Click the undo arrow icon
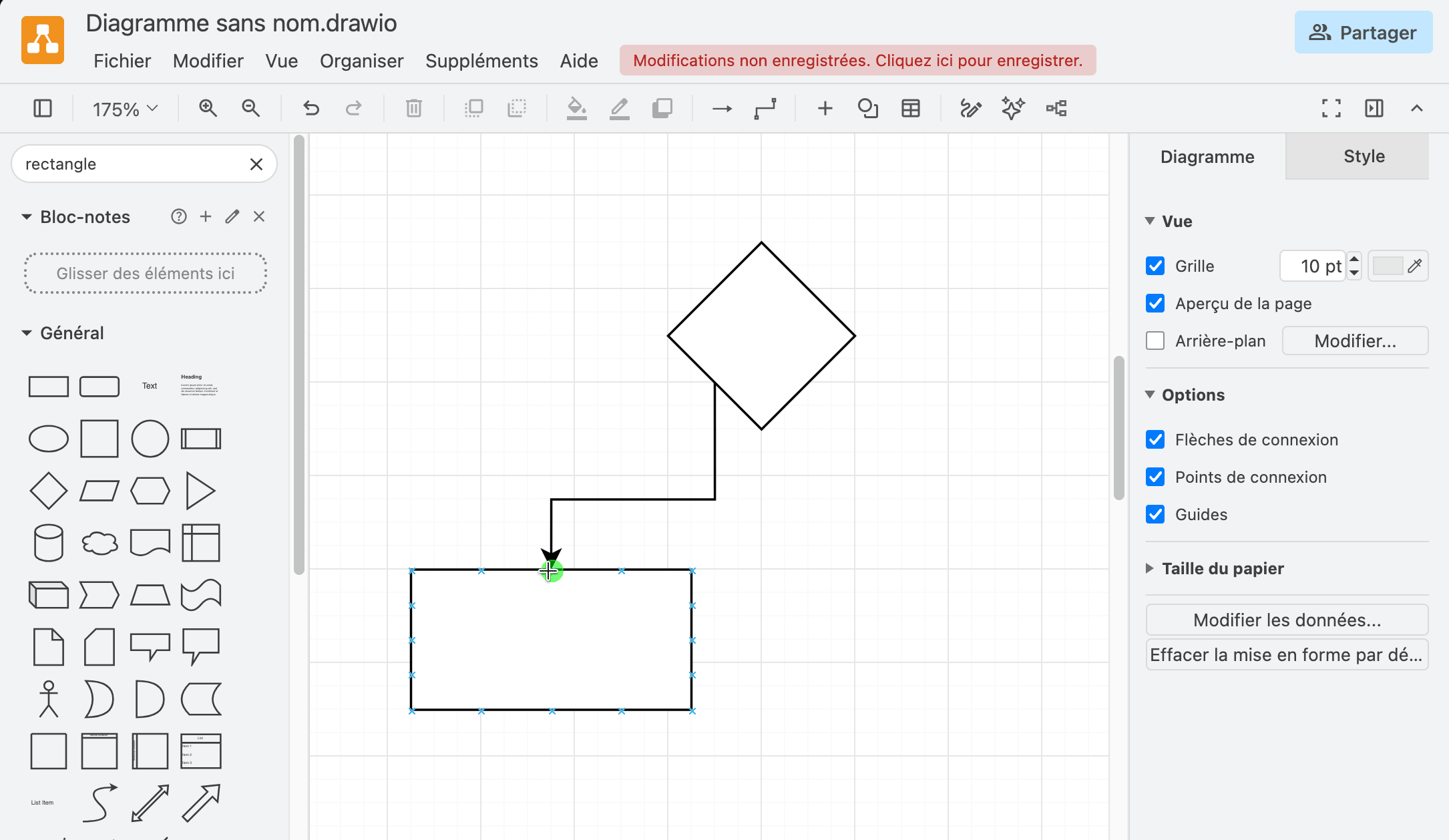Screen dimensions: 1449x840 (x=311, y=108)
